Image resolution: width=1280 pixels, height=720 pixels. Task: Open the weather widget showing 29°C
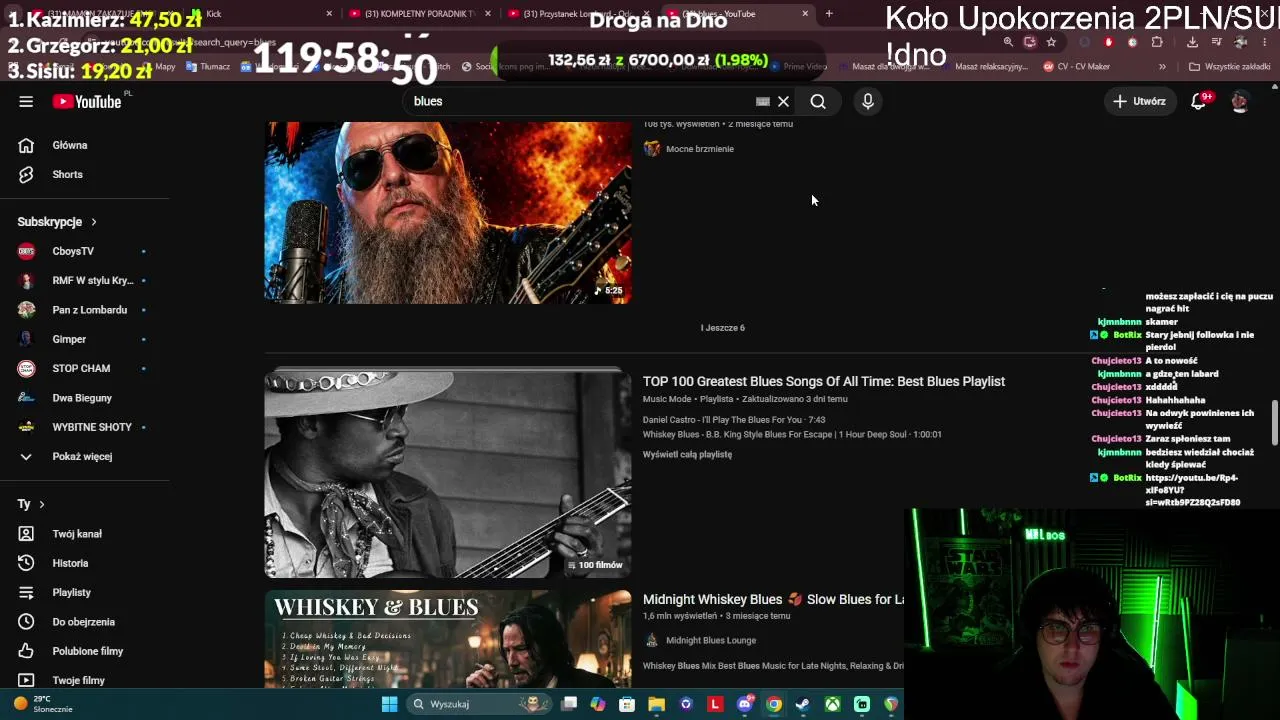click(43, 704)
